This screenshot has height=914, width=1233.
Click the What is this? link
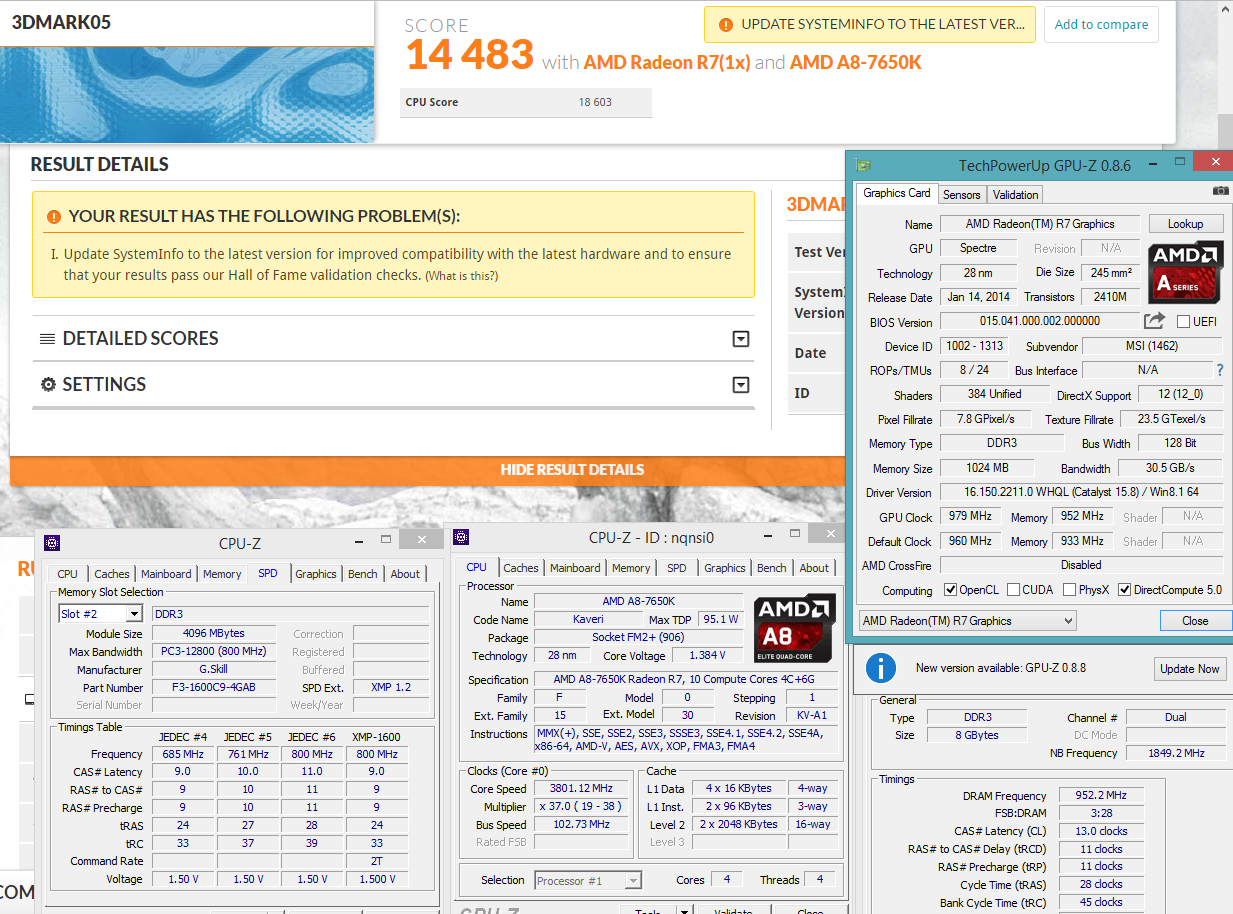tap(462, 276)
